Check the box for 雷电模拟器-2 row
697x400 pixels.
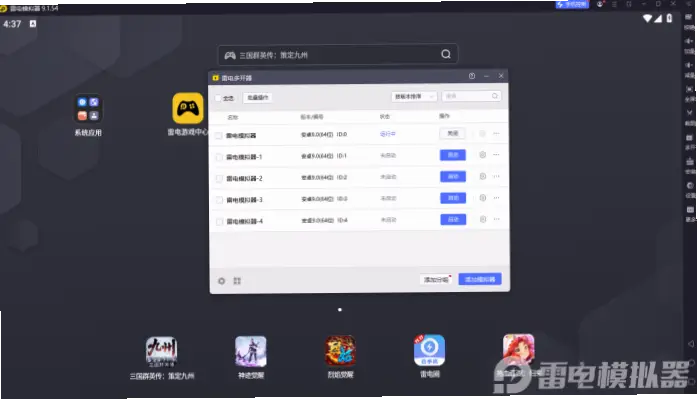[219, 179]
